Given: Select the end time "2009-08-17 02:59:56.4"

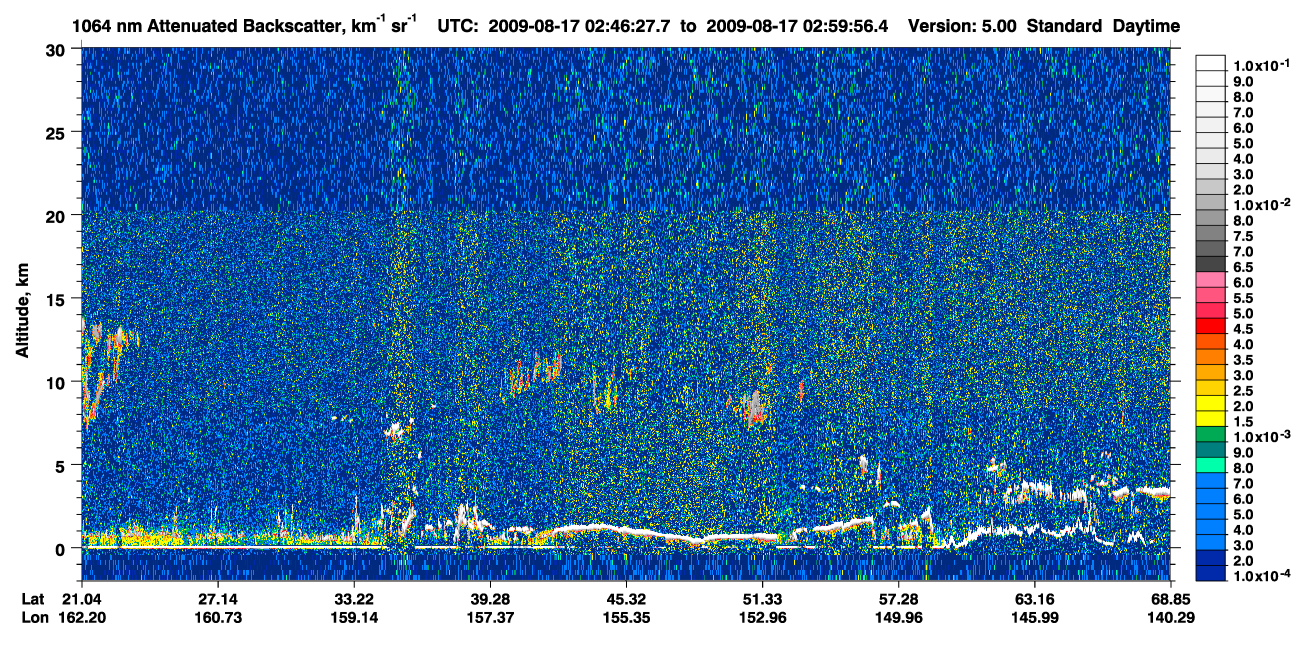Looking at the screenshot, I should click(799, 26).
